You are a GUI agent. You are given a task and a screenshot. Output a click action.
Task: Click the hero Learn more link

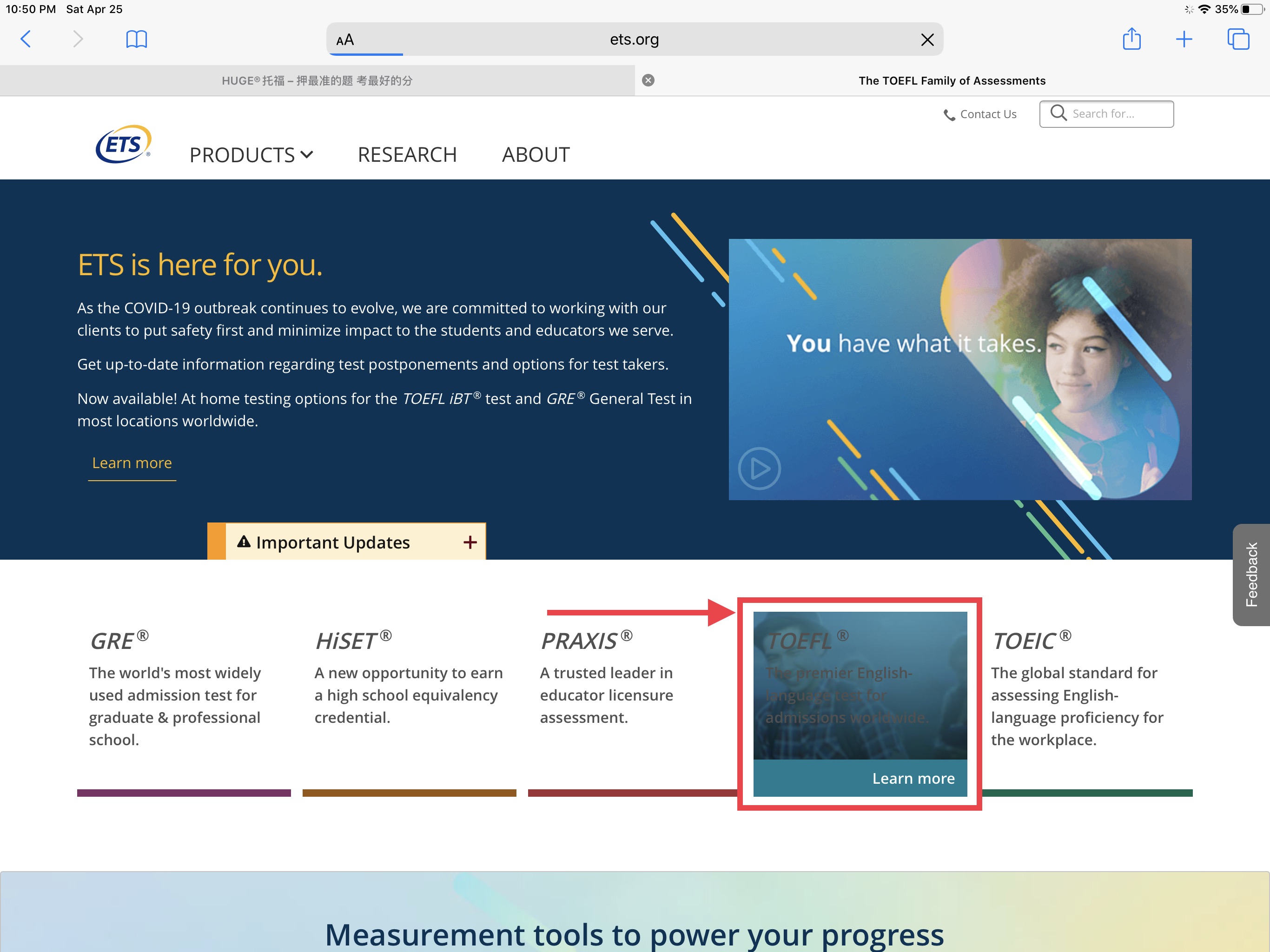tap(132, 463)
